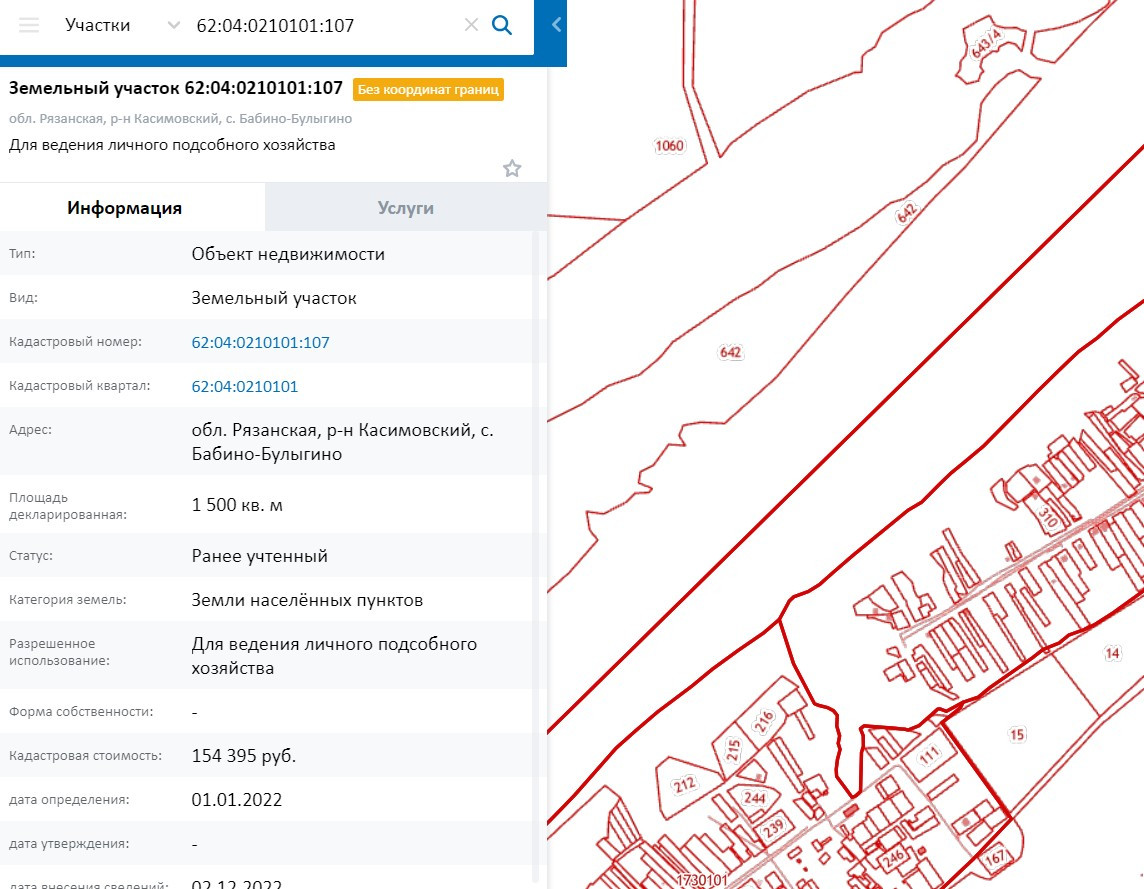Click parcel label 239 on map

(x=773, y=828)
